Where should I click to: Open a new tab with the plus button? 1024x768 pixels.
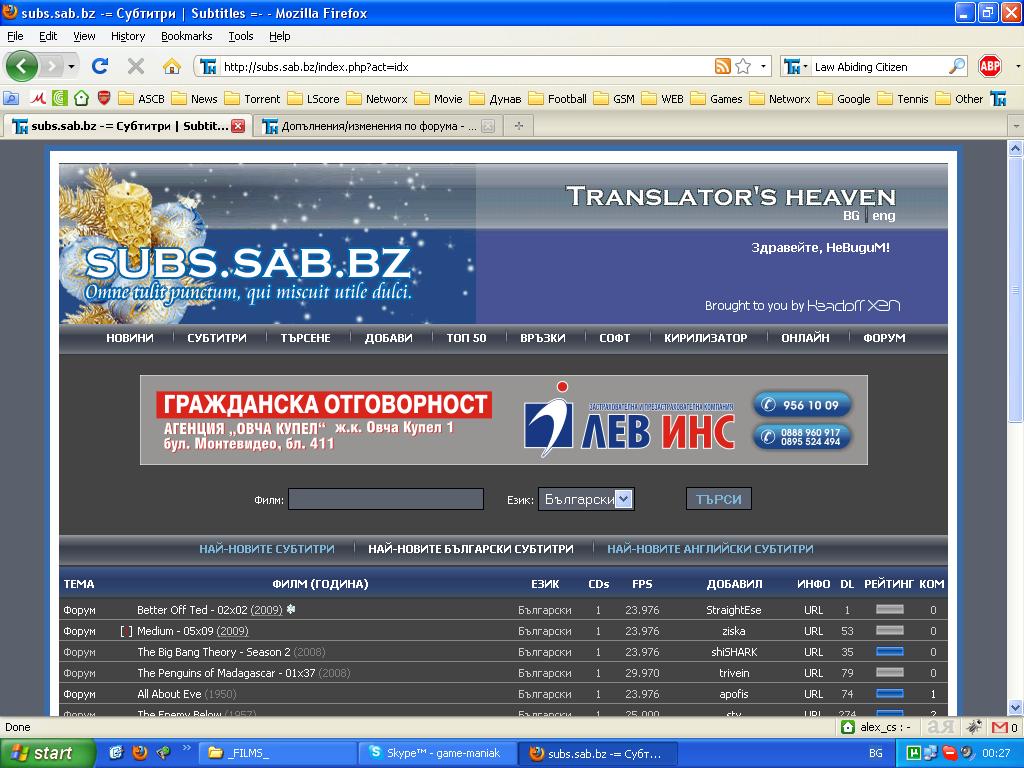coord(519,125)
